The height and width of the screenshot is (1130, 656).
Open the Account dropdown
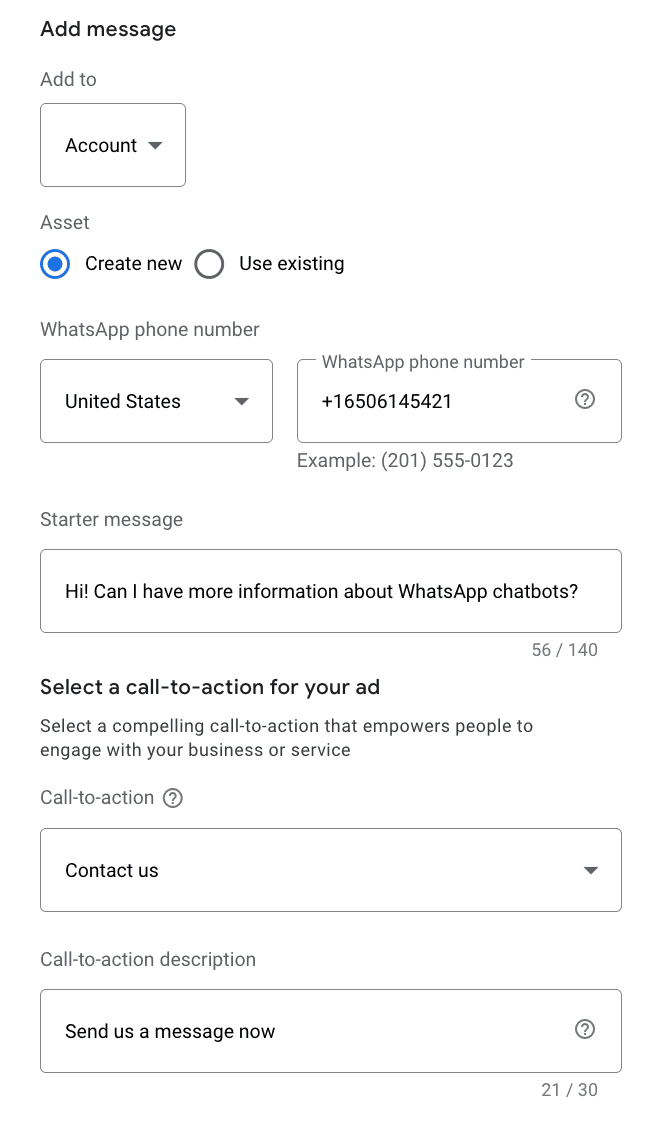pyautogui.click(x=112, y=146)
